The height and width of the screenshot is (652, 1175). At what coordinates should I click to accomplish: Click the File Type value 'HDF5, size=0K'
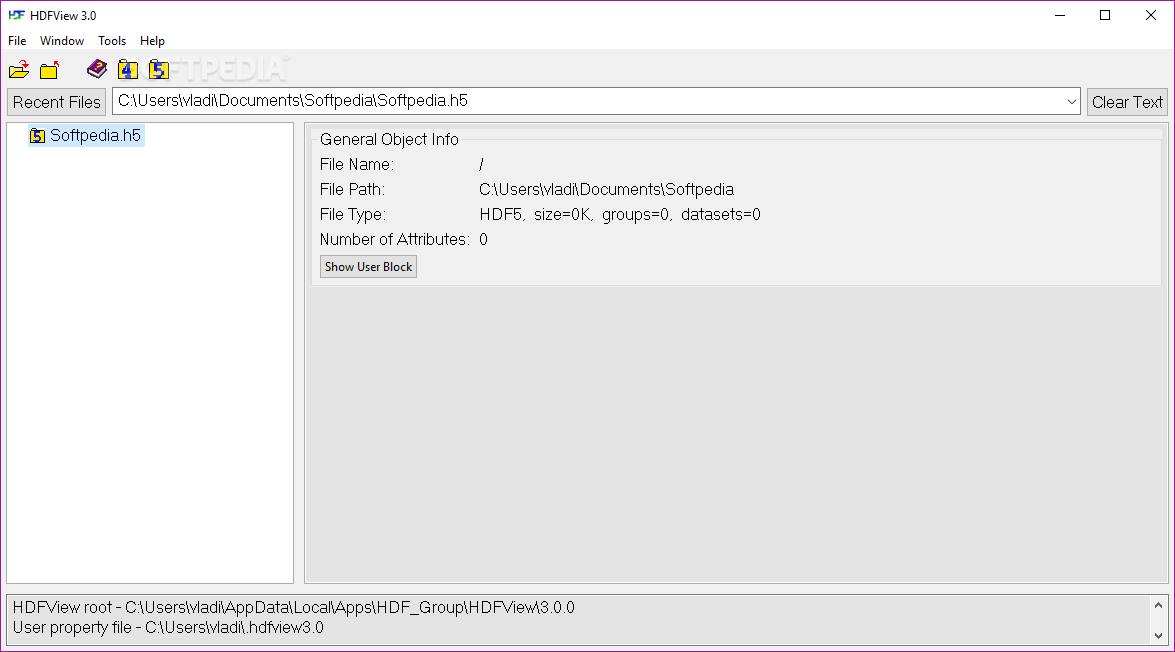pyautogui.click(x=537, y=214)
